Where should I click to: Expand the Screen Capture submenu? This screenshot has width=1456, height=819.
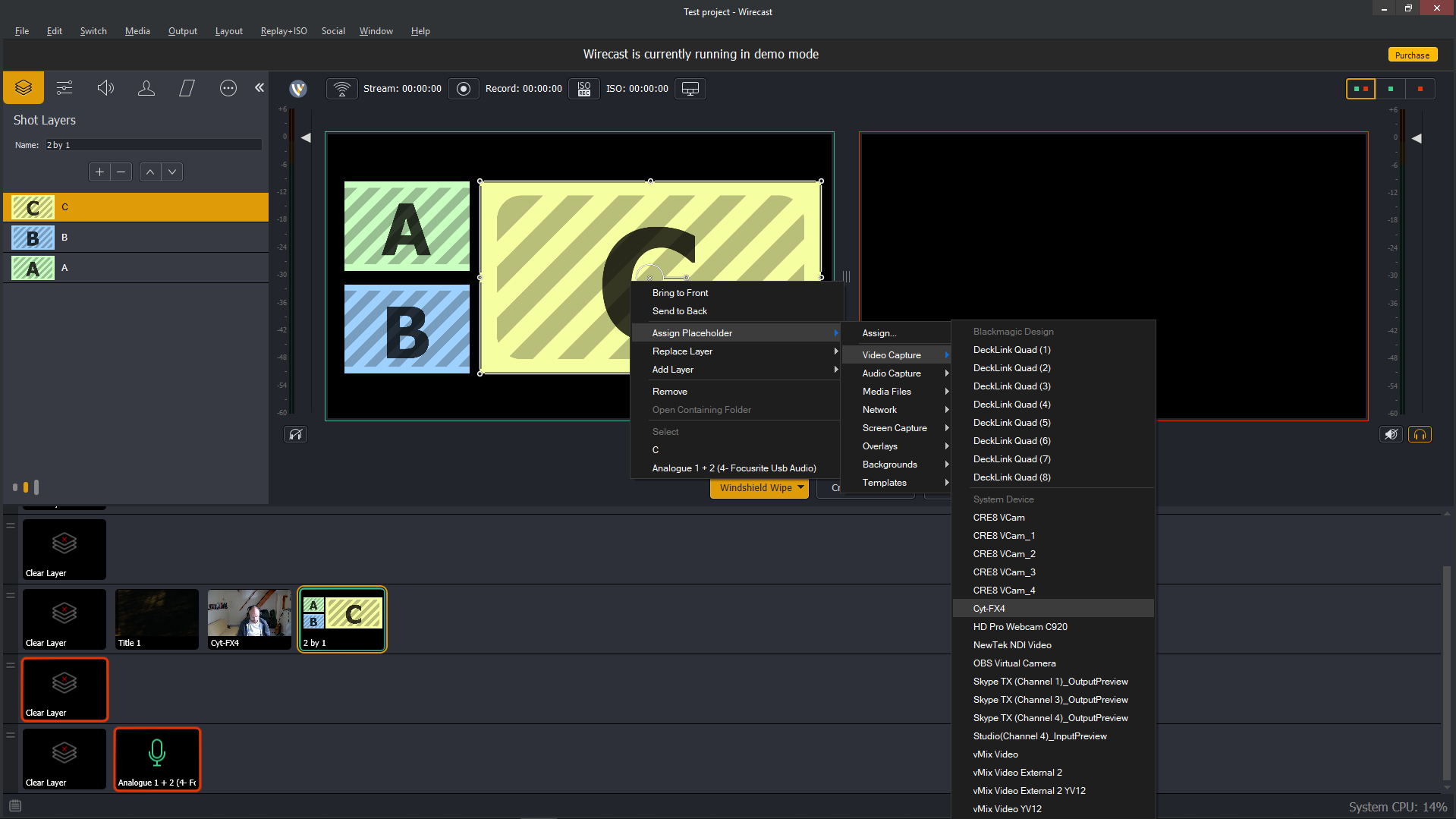[x=896, y=428]
